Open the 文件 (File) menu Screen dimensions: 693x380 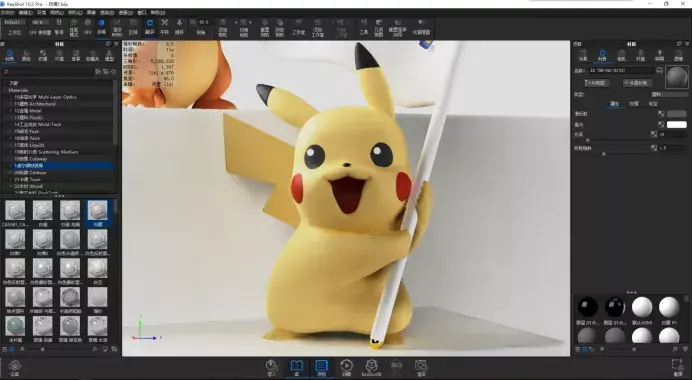pos(8,13)
